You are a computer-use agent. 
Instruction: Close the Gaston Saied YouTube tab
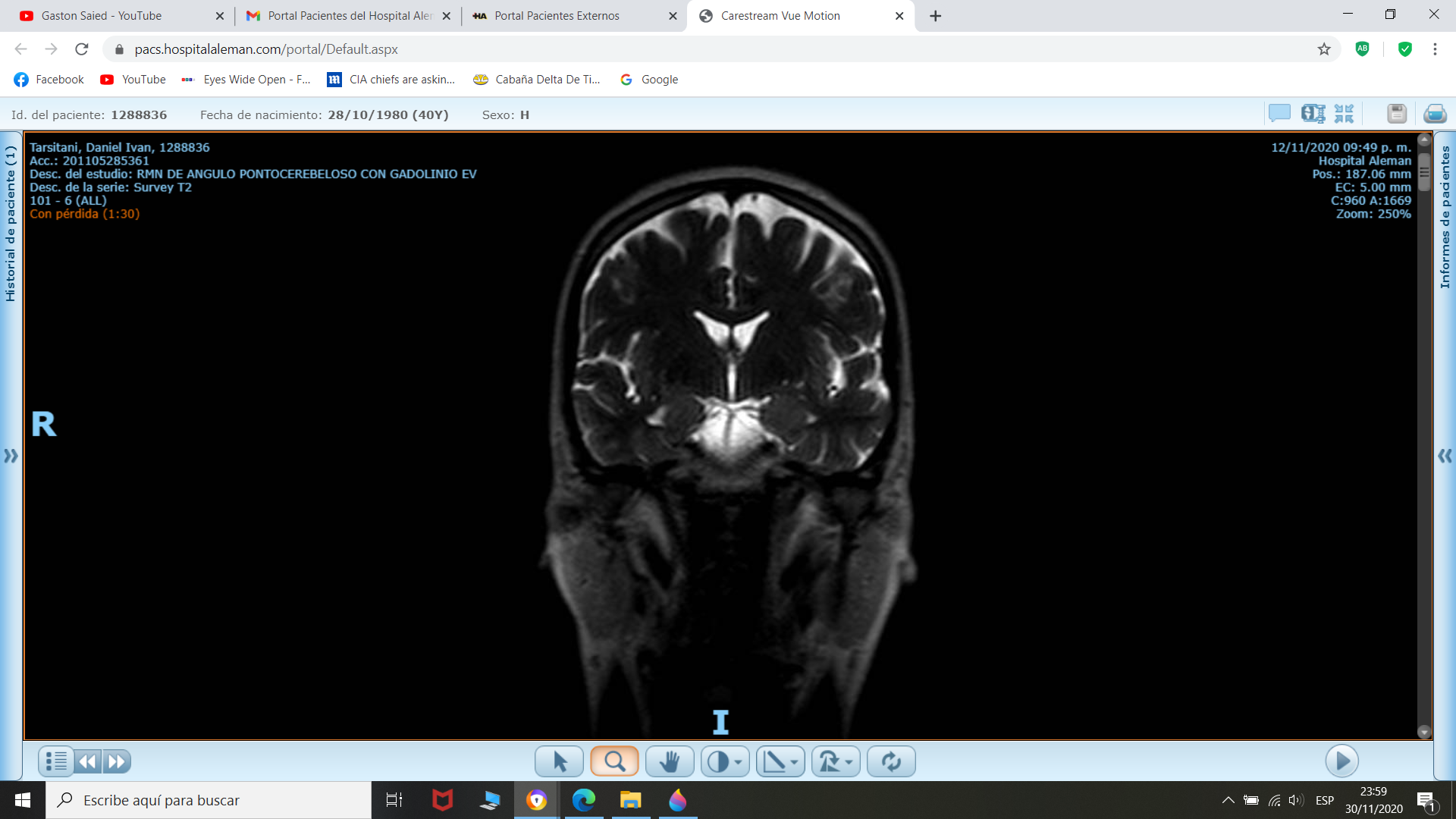coord(219,16)
